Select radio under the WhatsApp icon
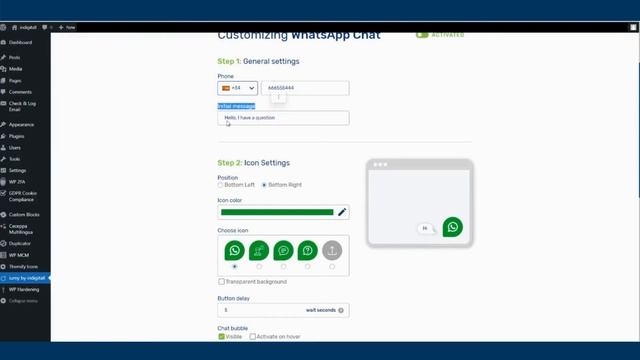This screenshot has width=640, height=360. point(235,267)
